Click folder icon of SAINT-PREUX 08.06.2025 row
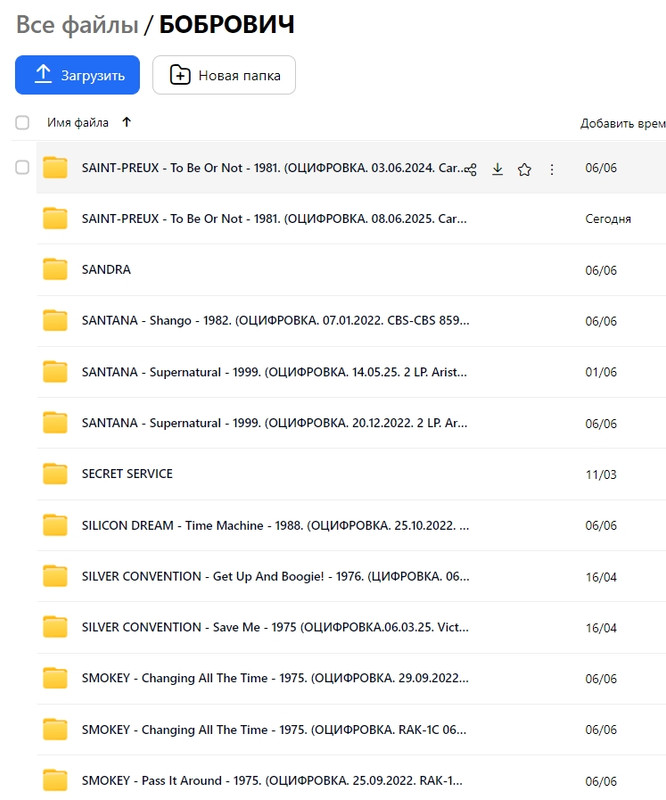 coord(55,218)
